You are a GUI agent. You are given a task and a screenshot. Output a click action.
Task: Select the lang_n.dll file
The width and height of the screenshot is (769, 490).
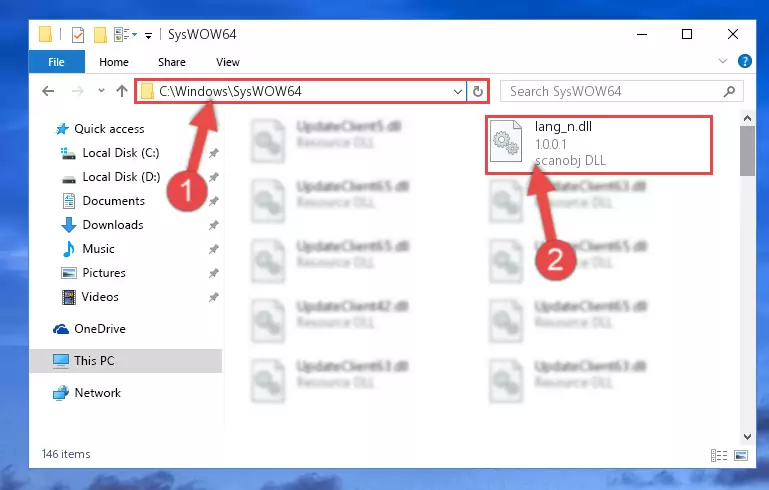598,145
